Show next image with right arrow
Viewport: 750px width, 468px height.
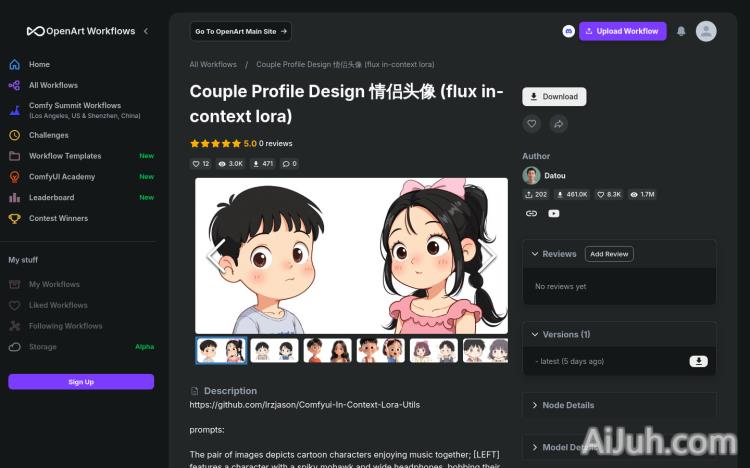pyautogui.click(x=487, y=256)
